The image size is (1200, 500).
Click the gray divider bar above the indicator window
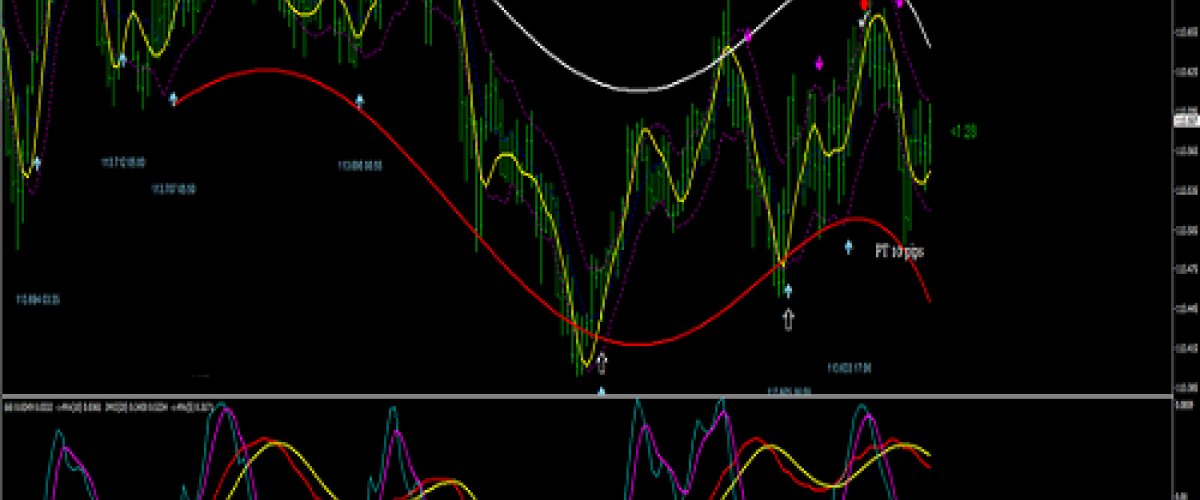pos(600,397)
